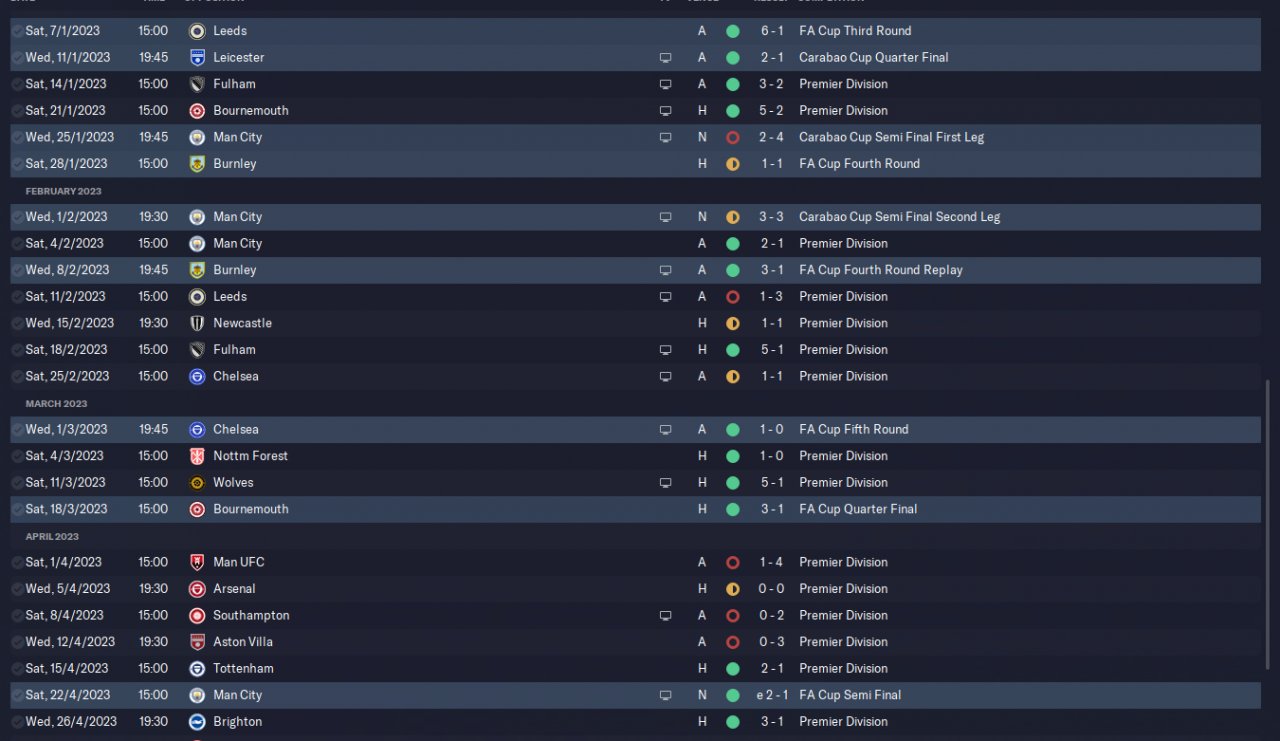Select the Aston Villa 0 - 3 fixture row
Image resolution: width=1280 pixels, height=741 pixels.
[x=635, y=642]
